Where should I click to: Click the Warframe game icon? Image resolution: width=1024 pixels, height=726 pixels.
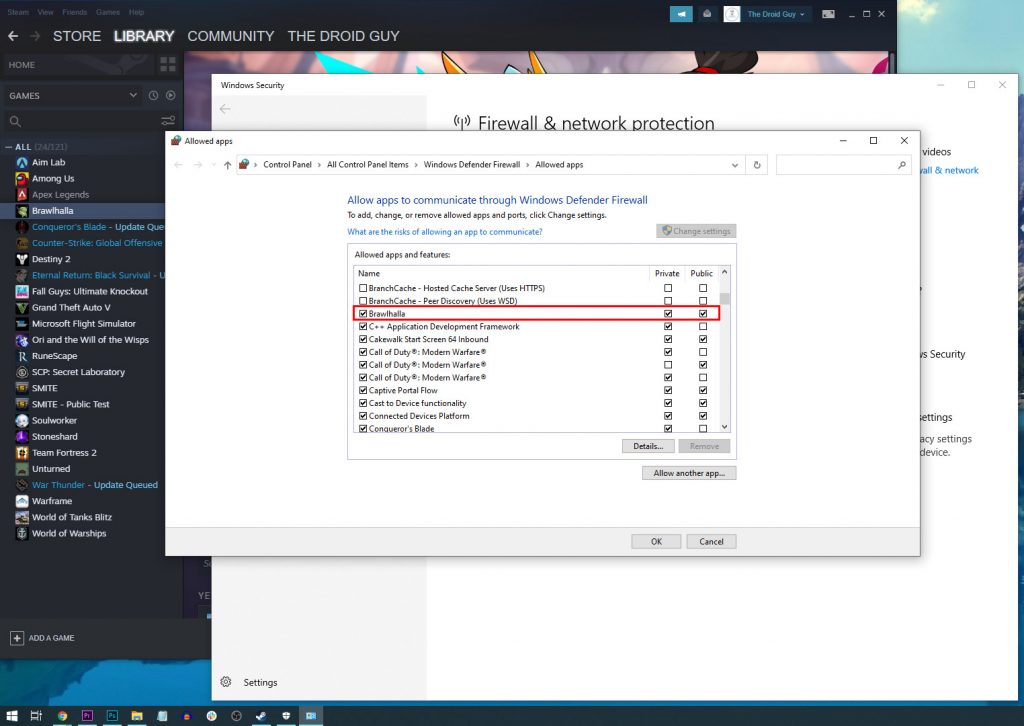coord(22,501)
